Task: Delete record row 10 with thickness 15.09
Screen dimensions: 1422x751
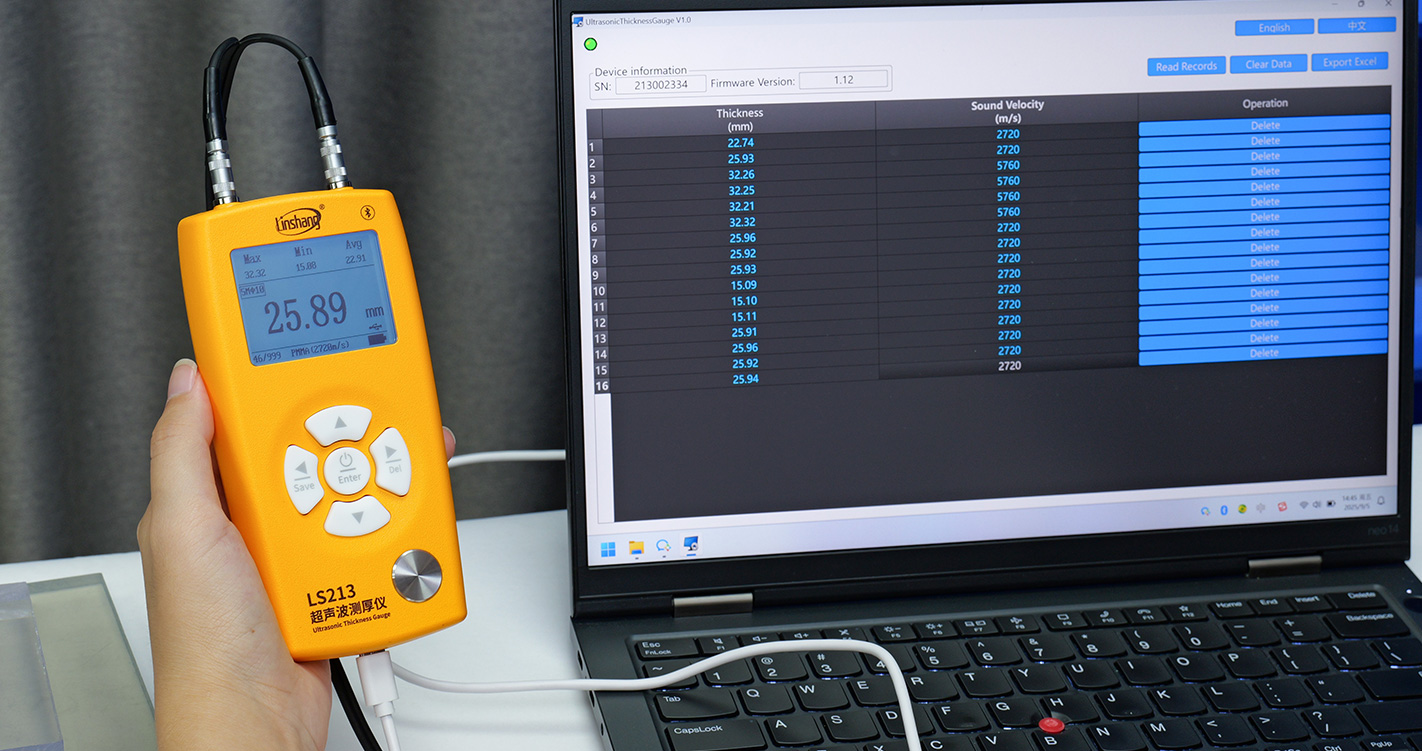Action: pos(1264,263)
